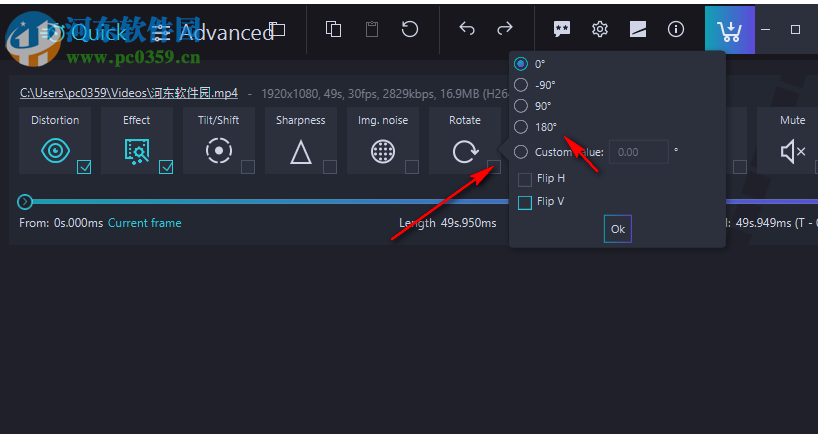Enable the Rotate checkbox
The image size is (818, 434).
click(x=494, y=167)
